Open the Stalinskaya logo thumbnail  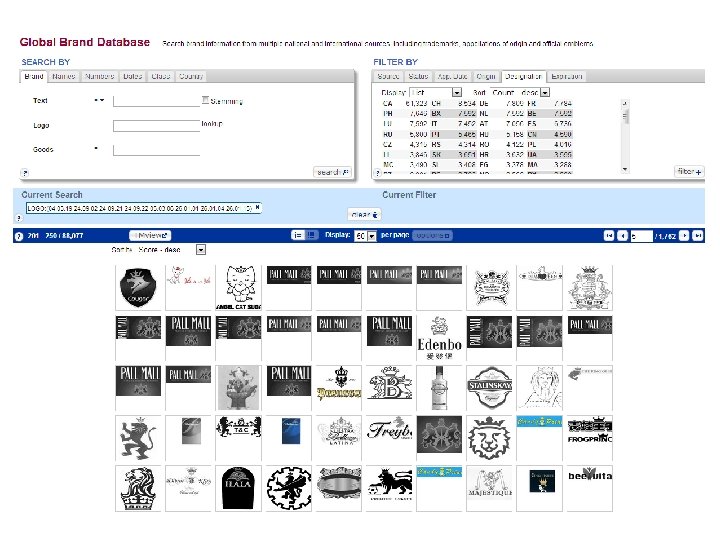489,388
